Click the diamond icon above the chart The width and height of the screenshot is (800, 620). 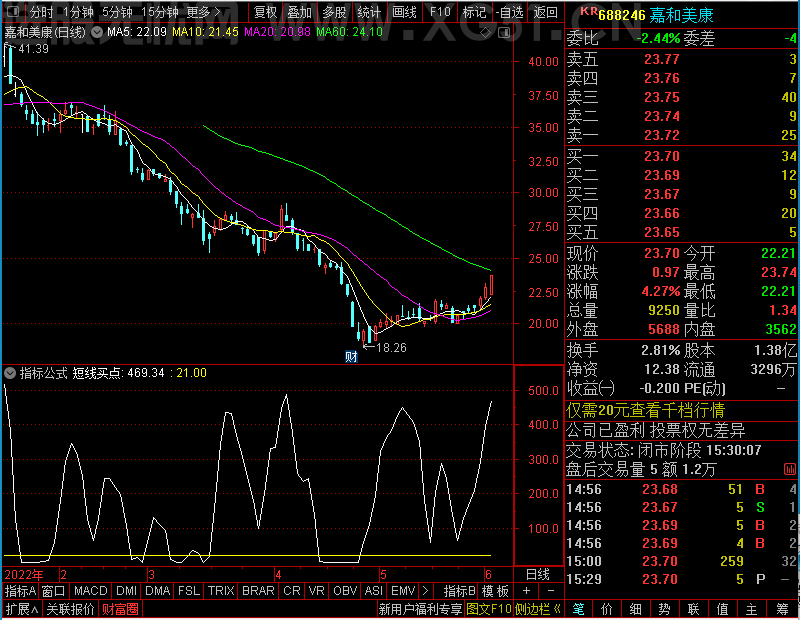(486, 33)
